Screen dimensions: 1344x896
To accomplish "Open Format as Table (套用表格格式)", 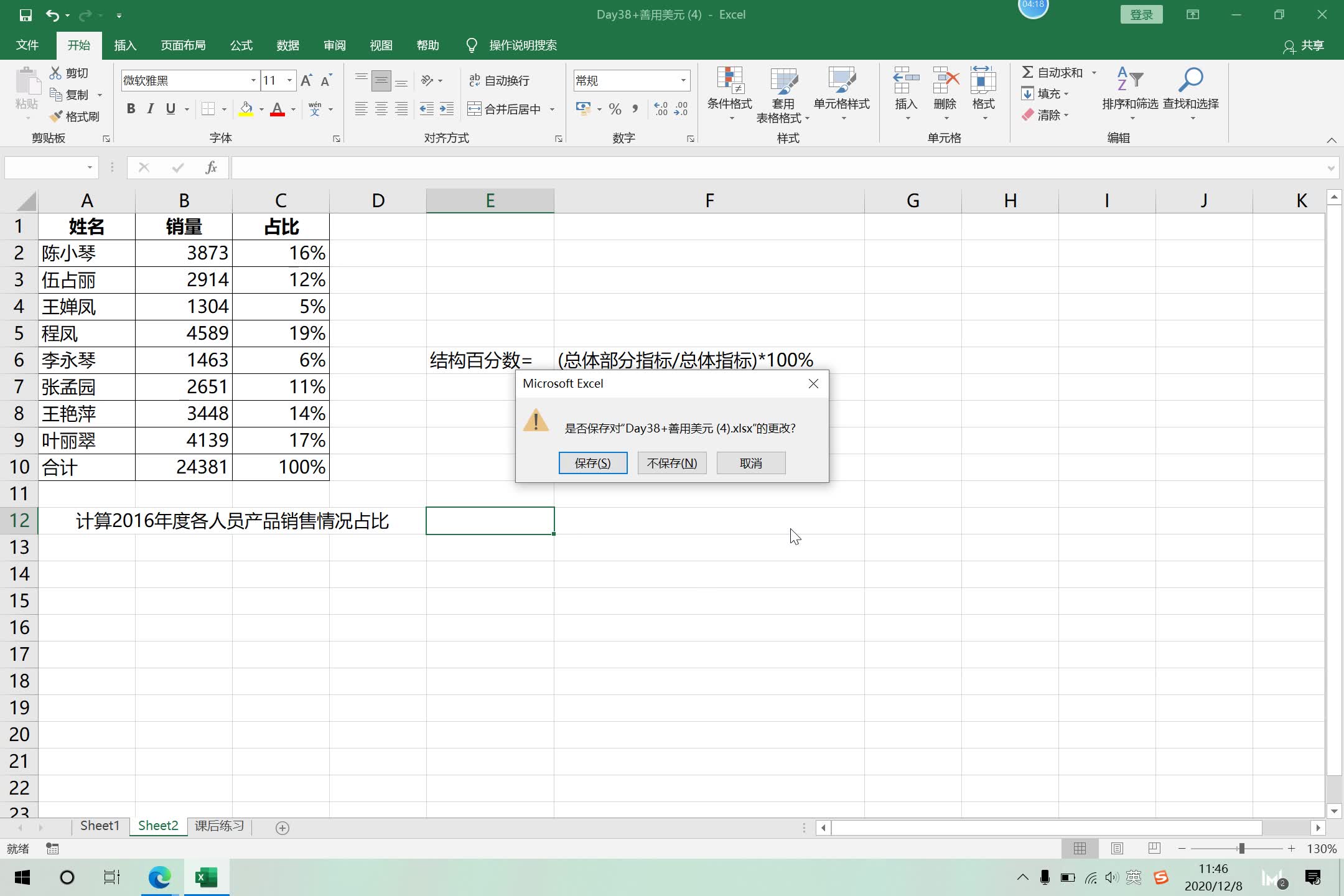I will (783, 94).
